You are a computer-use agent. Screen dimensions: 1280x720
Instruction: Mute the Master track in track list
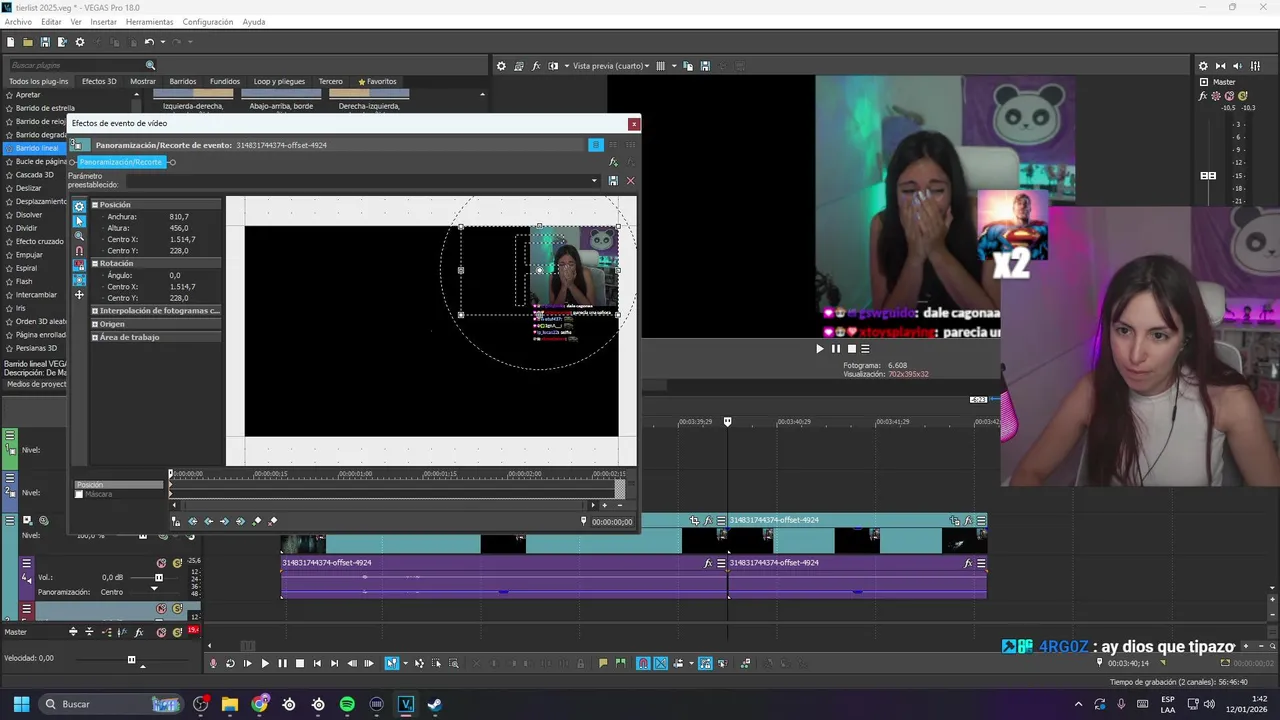coord(161,632)
